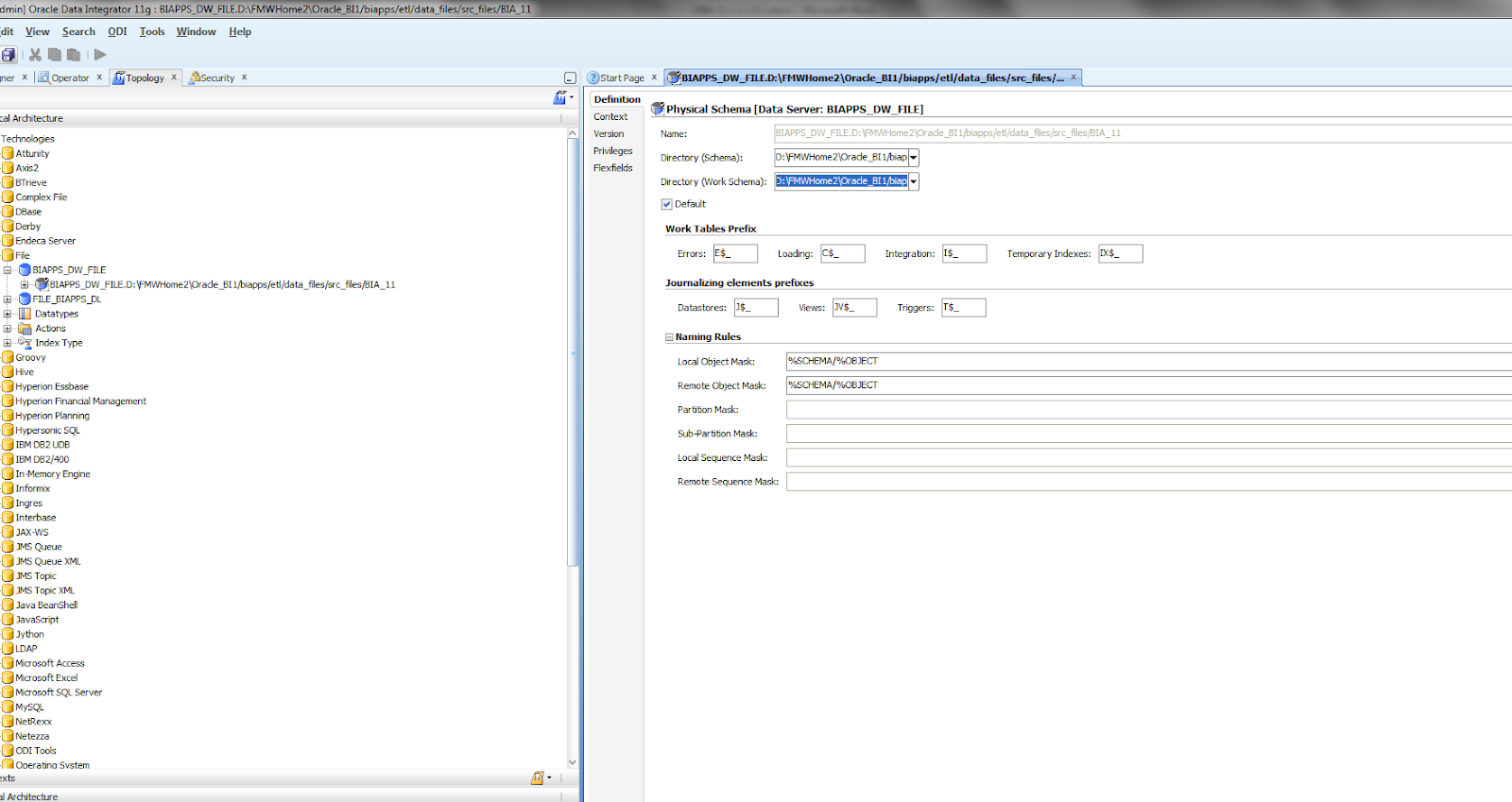The image size is (1512, 802).
Task: Click the FILE_BIAPPS_DL data server icon
Action: 25,299
